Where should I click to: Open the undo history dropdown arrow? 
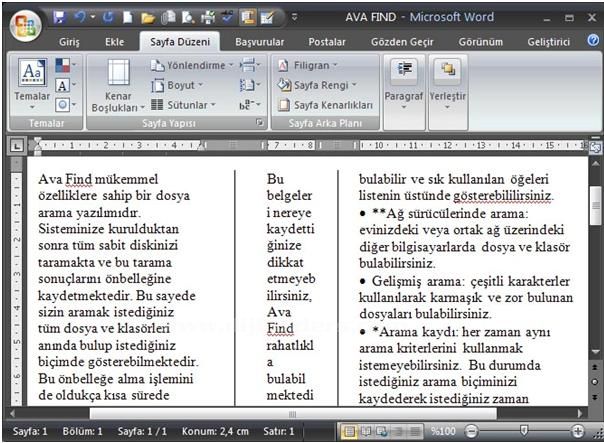pyautogui.click(x=93, y=17)
